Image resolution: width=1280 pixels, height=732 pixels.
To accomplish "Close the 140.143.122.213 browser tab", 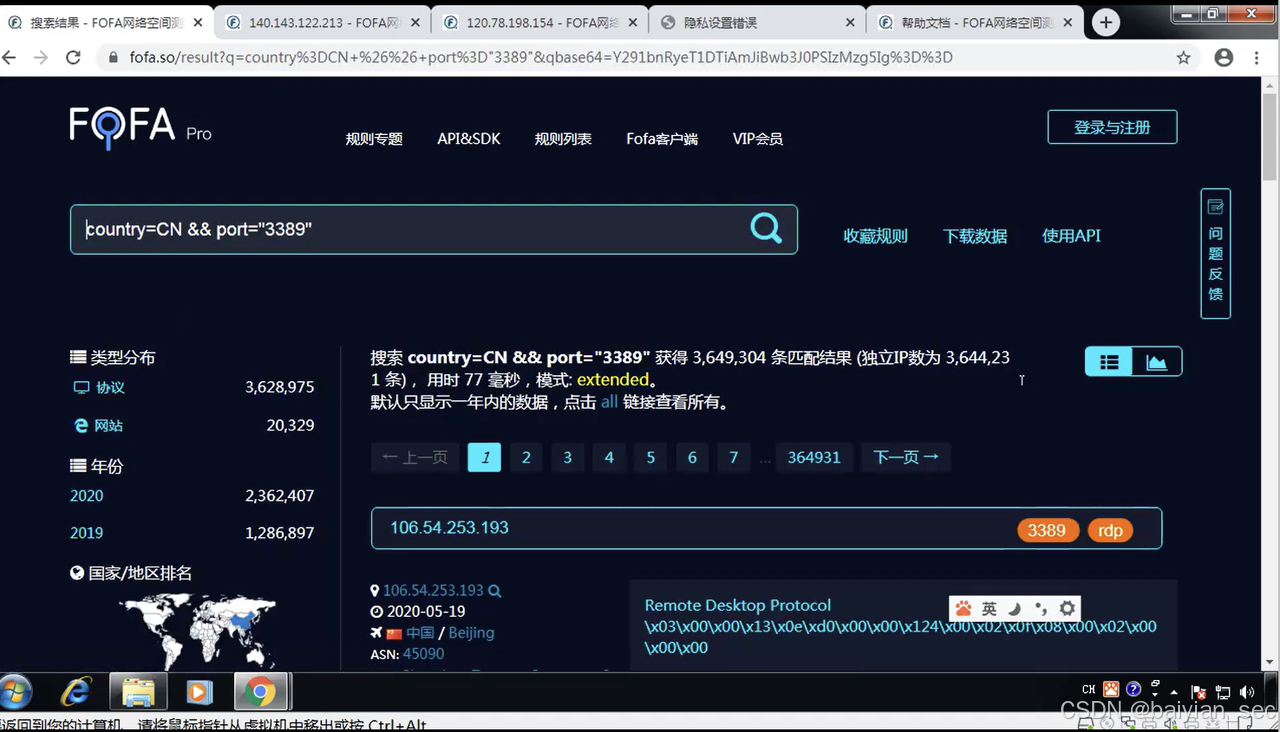I will point(417,22).
